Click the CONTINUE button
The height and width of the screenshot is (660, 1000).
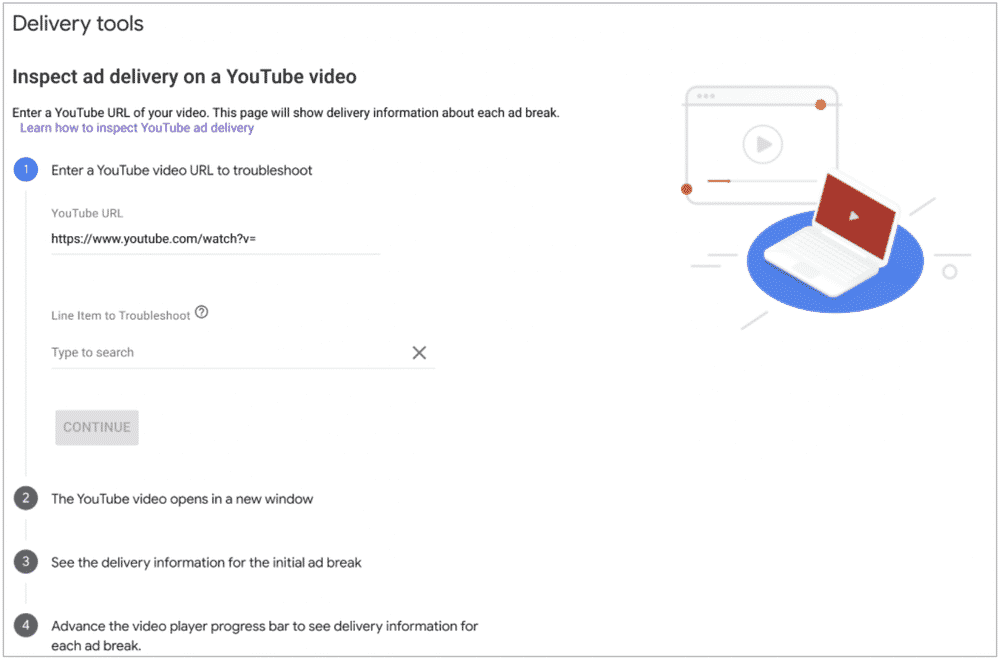[x=97, y=427]
